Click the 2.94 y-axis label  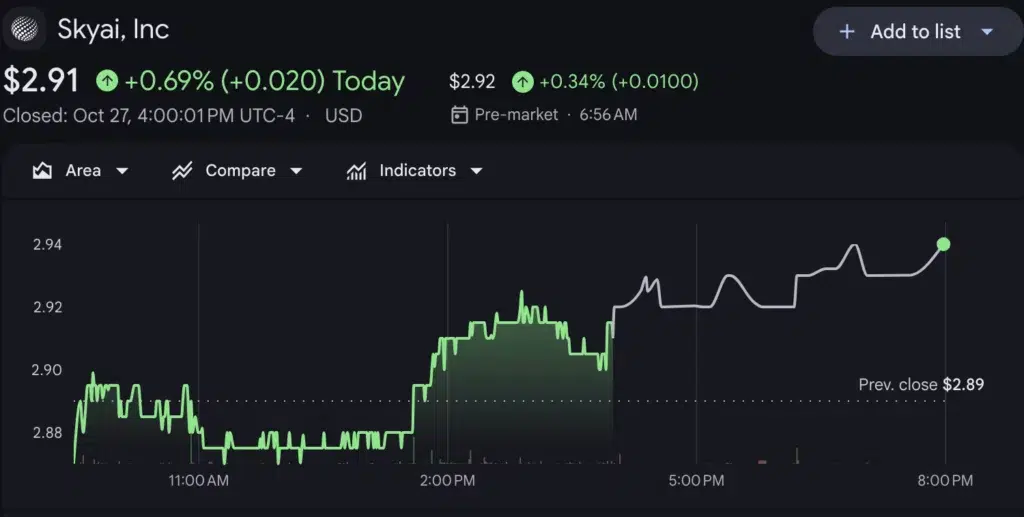(x=48, y=245)
